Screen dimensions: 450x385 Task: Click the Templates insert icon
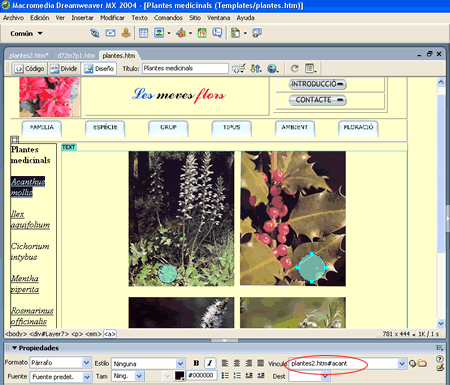pos(236,33)
